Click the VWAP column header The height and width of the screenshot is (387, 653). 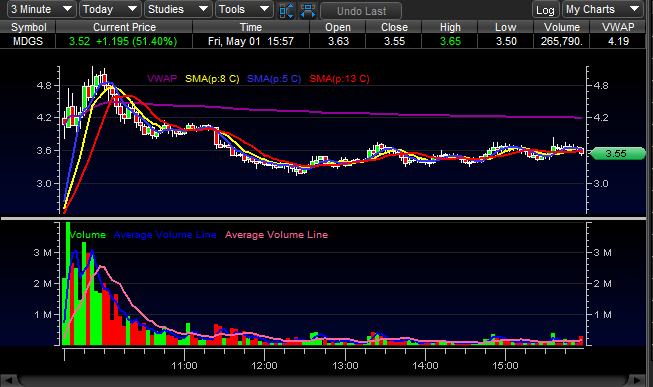coord(618,27)
